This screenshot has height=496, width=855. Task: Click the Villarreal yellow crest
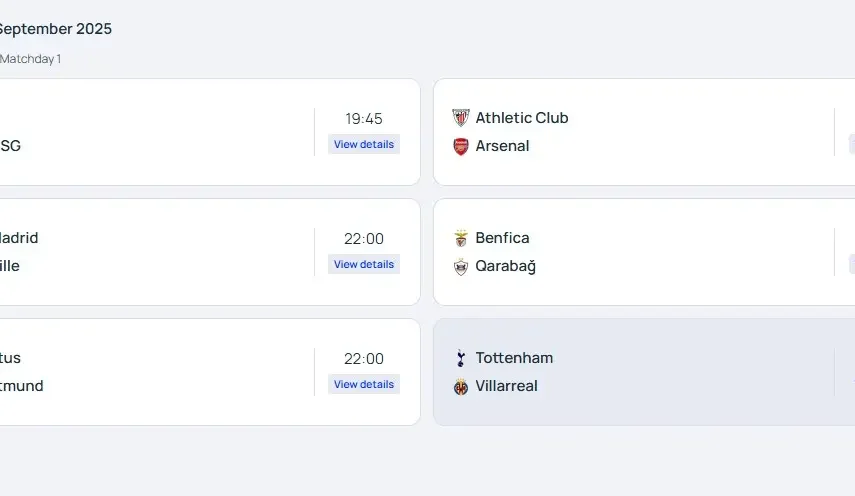tap(460, 386)
